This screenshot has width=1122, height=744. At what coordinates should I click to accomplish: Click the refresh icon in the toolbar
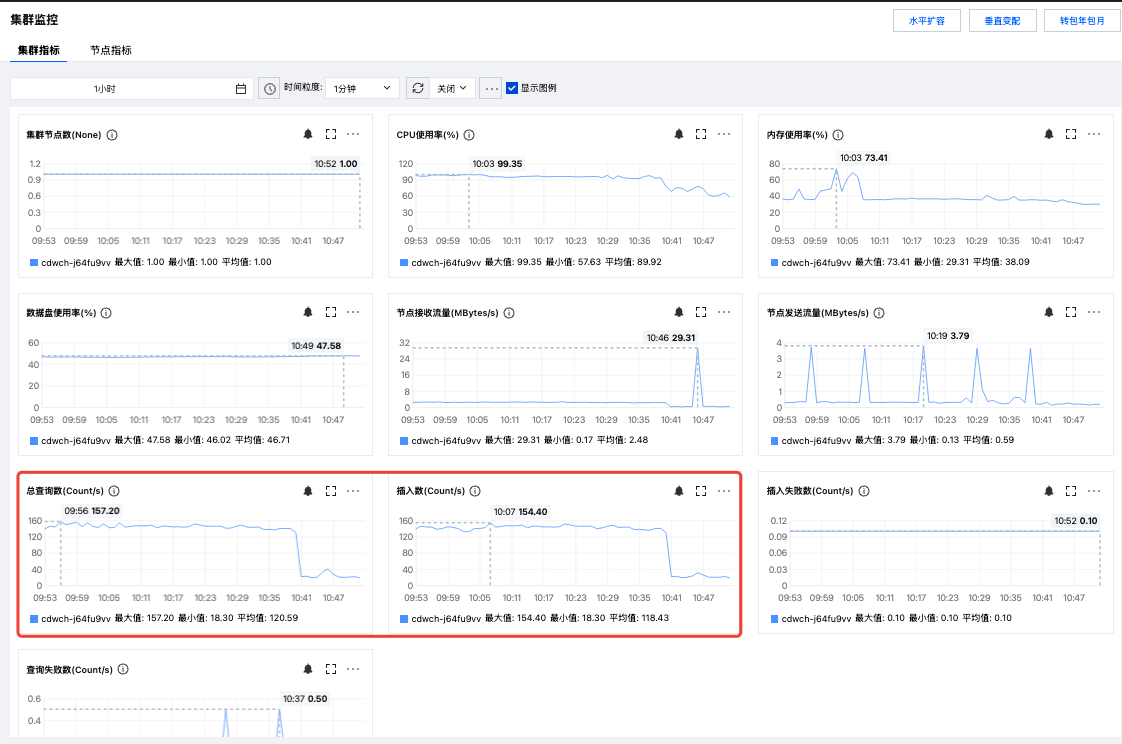pos(418,88)
